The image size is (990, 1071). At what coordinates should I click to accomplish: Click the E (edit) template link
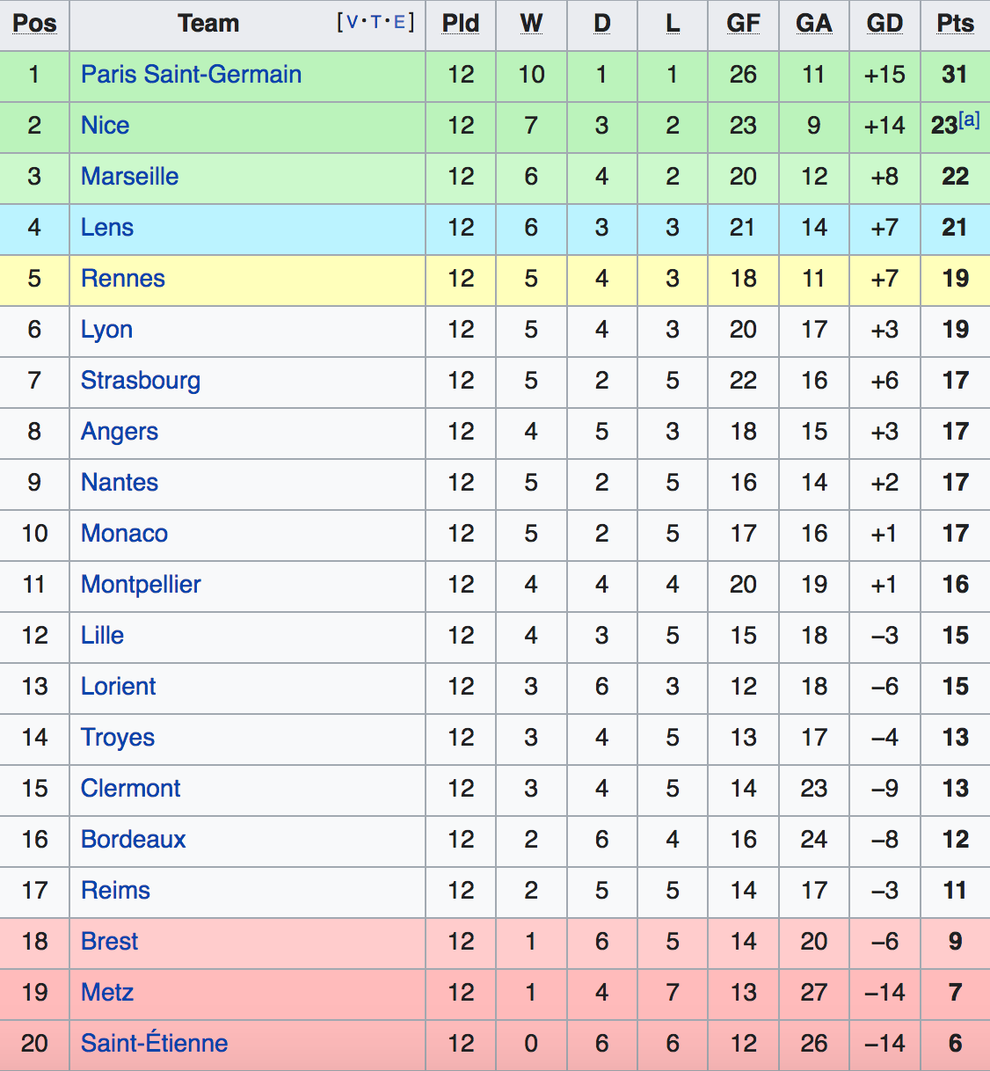coord(399,23)
